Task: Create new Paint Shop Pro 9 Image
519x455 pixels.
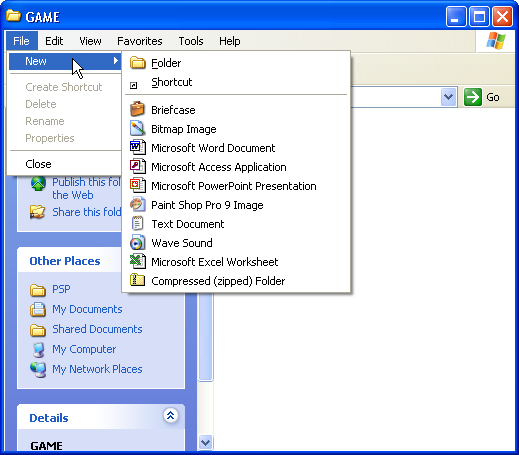Action: (x=236, y=205)
